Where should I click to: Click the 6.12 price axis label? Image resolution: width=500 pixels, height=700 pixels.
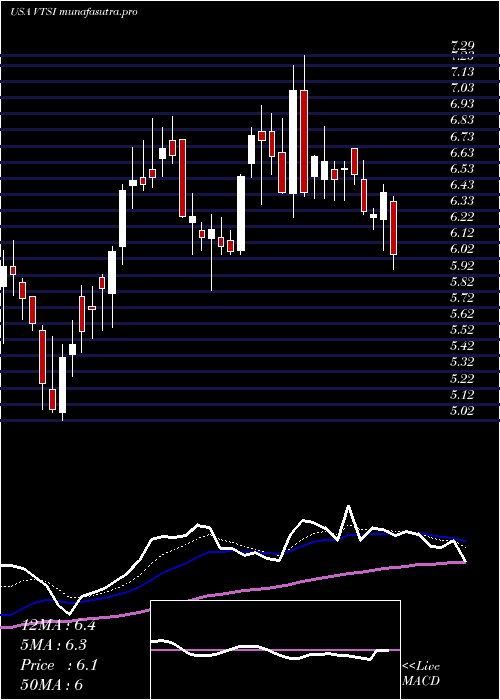[462, 233]
